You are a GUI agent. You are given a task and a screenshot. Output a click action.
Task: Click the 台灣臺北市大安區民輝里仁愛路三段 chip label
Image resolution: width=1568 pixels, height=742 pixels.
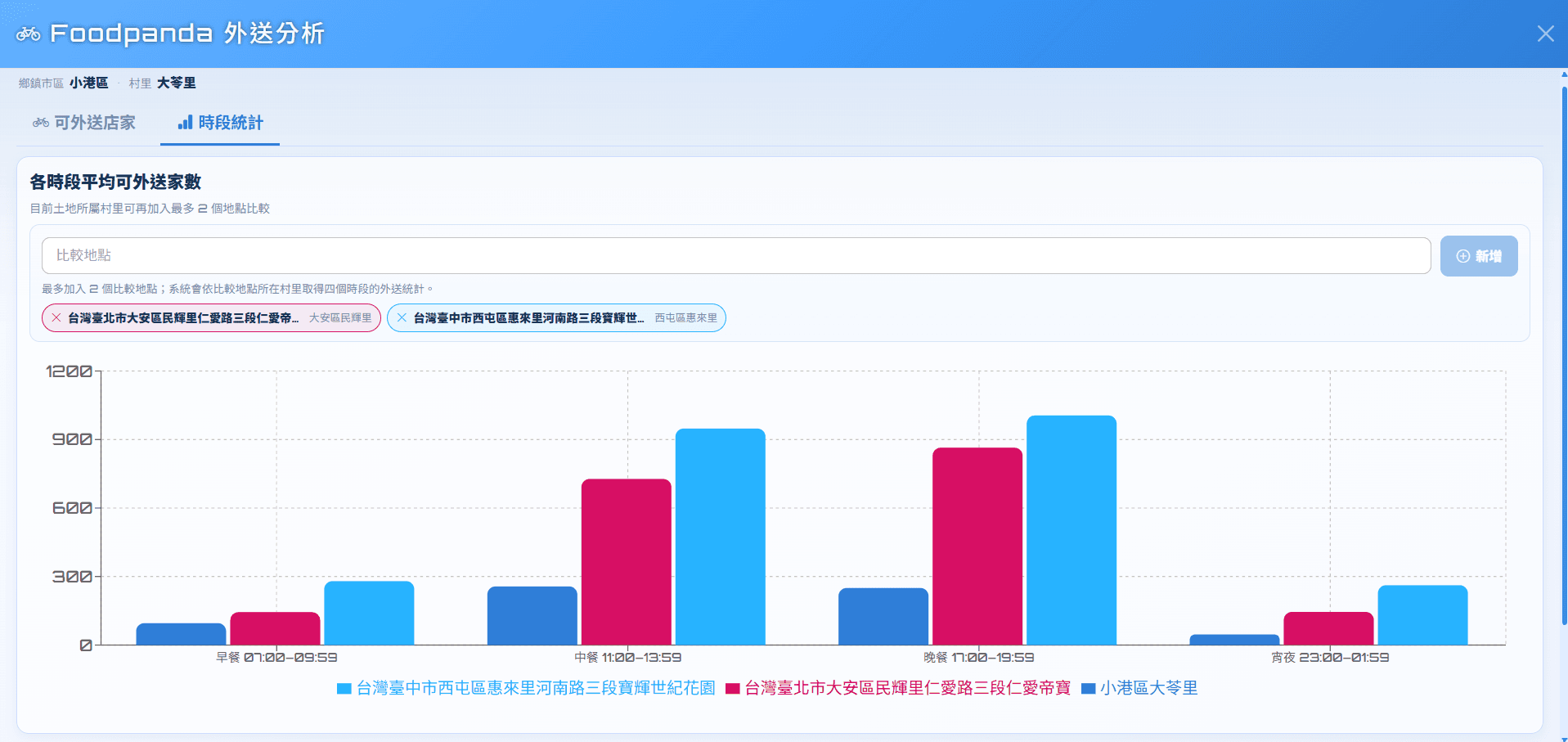pos(183,318)
